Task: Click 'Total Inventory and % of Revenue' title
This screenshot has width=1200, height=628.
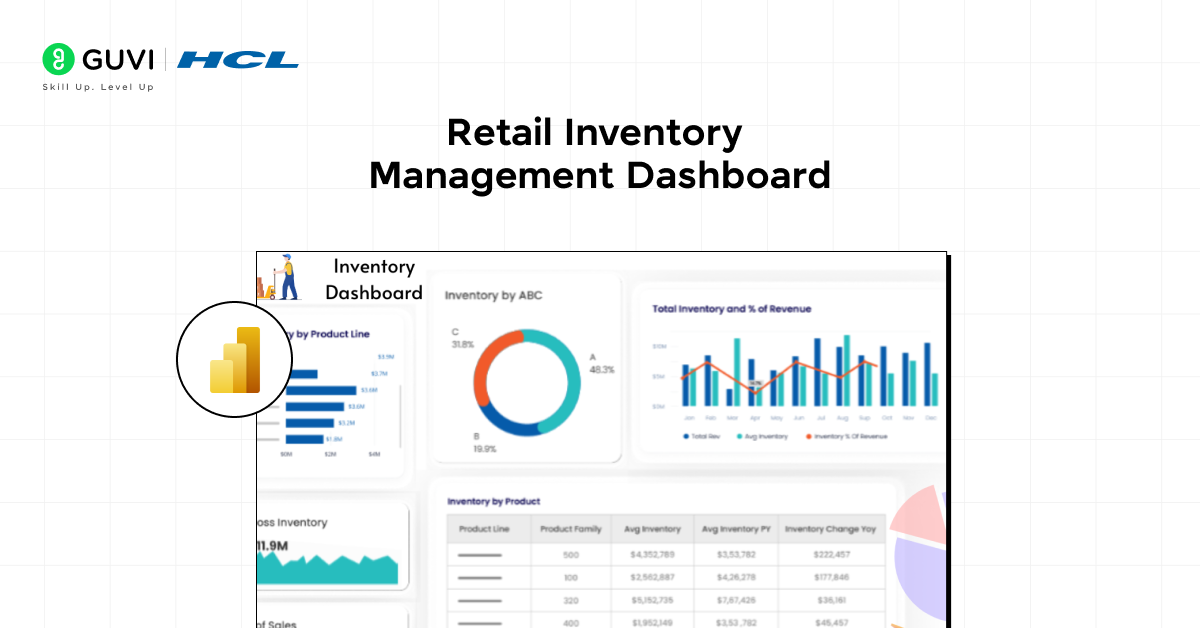Action: coord(732,309)
